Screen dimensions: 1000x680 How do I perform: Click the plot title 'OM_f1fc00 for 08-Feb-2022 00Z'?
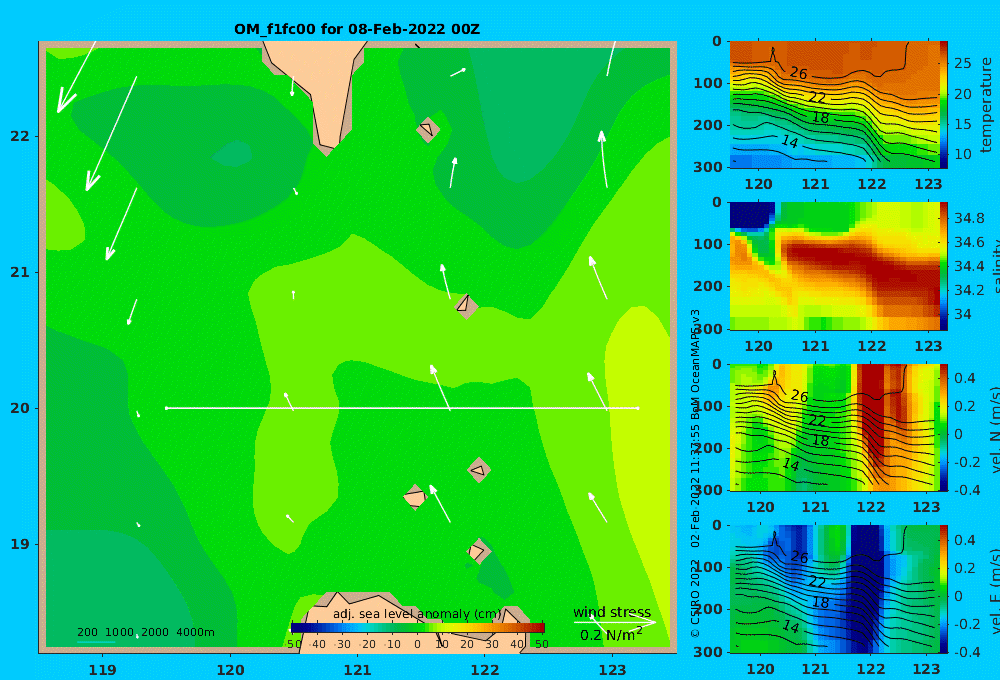click(x=357, y=29)
